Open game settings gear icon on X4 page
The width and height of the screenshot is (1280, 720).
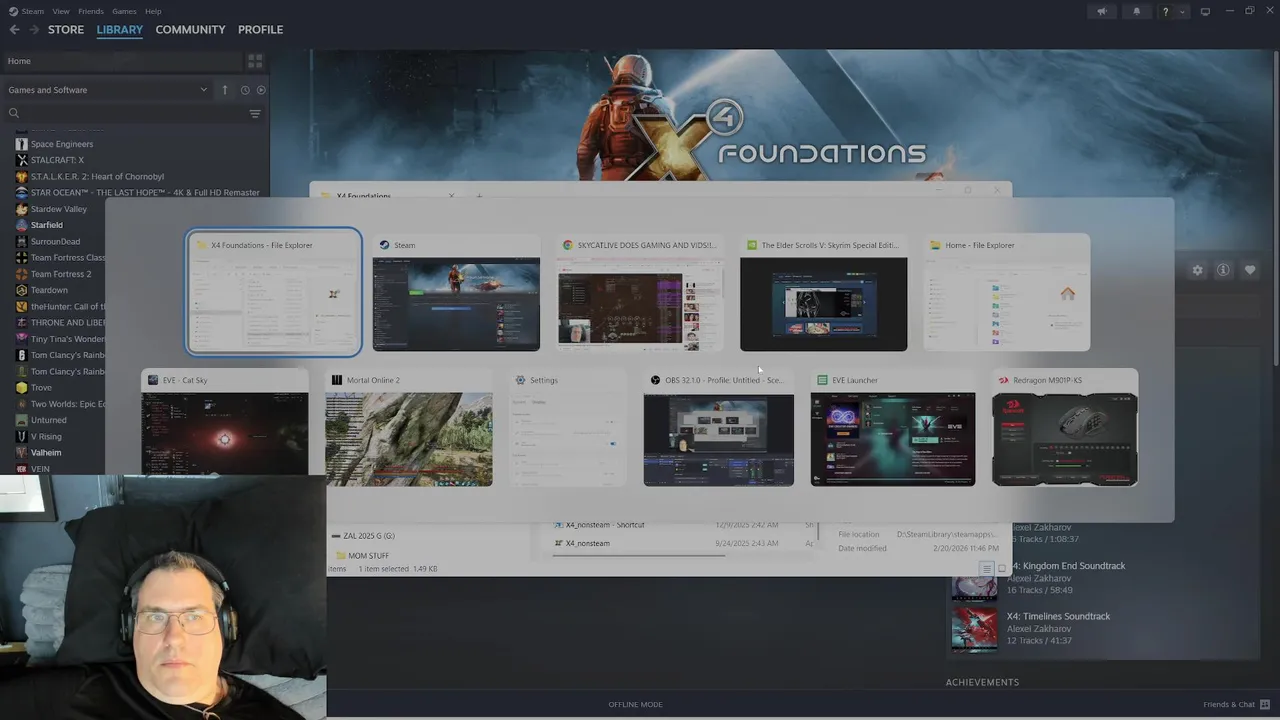[1197, 270]
